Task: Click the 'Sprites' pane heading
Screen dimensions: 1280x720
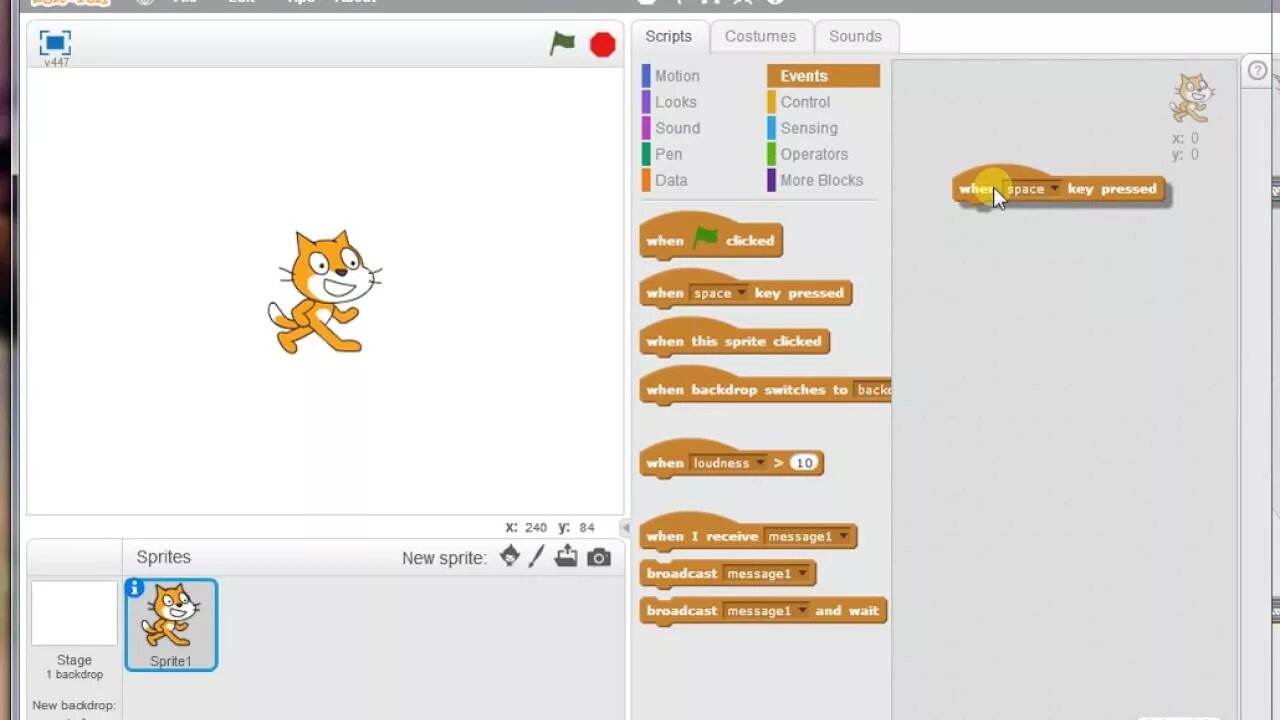Action: pyautogui.click(x=163, y=557)
